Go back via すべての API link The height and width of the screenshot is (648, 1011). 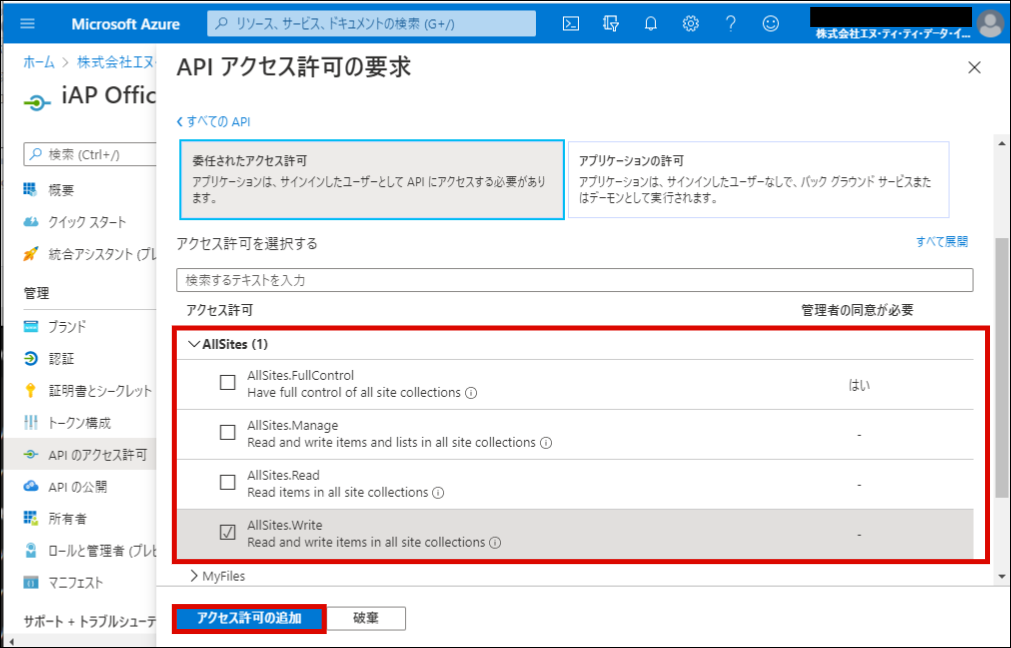pos(213,122)
